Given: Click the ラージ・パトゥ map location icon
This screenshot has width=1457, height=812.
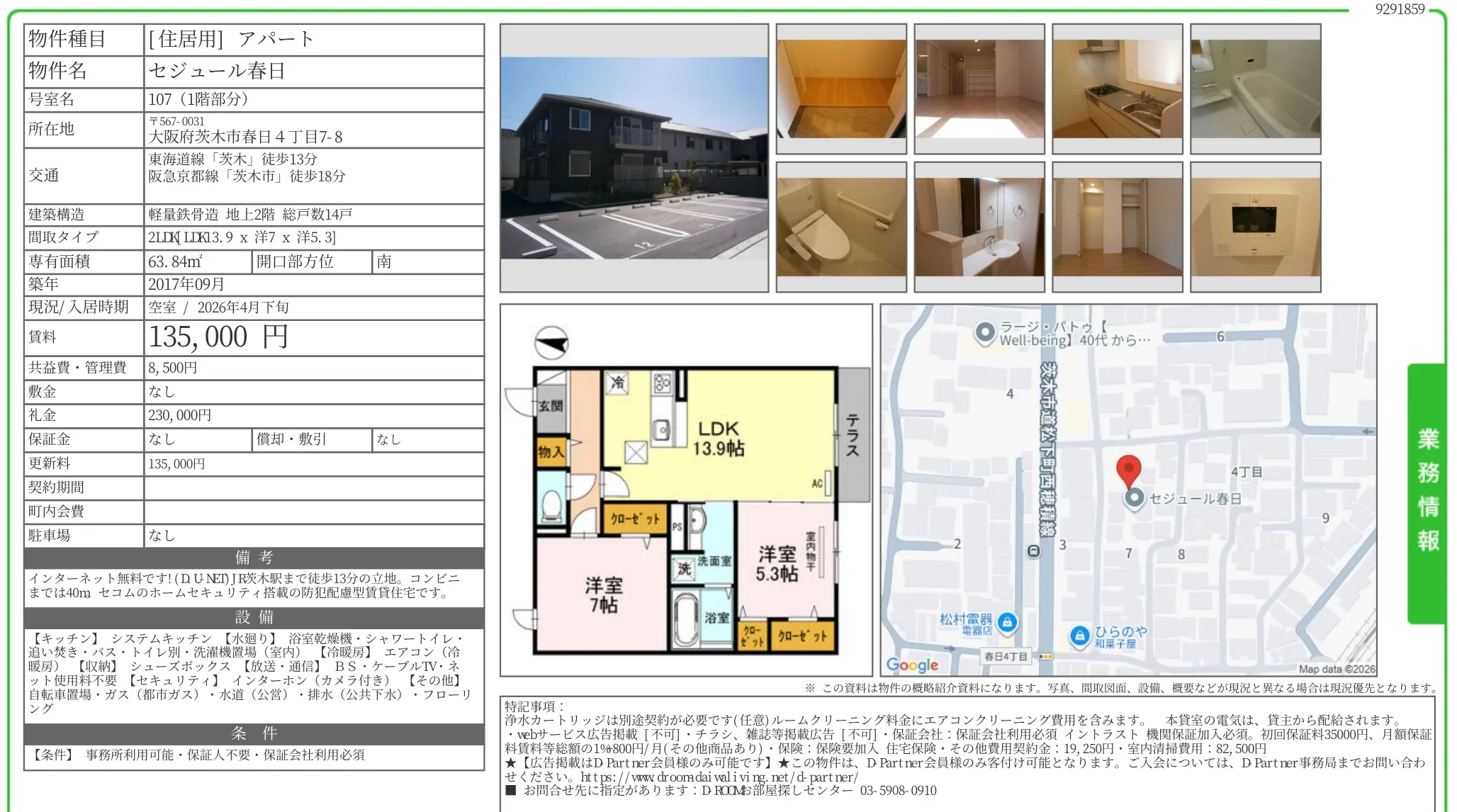Looking at the screenshot, I should coord(984,332).
